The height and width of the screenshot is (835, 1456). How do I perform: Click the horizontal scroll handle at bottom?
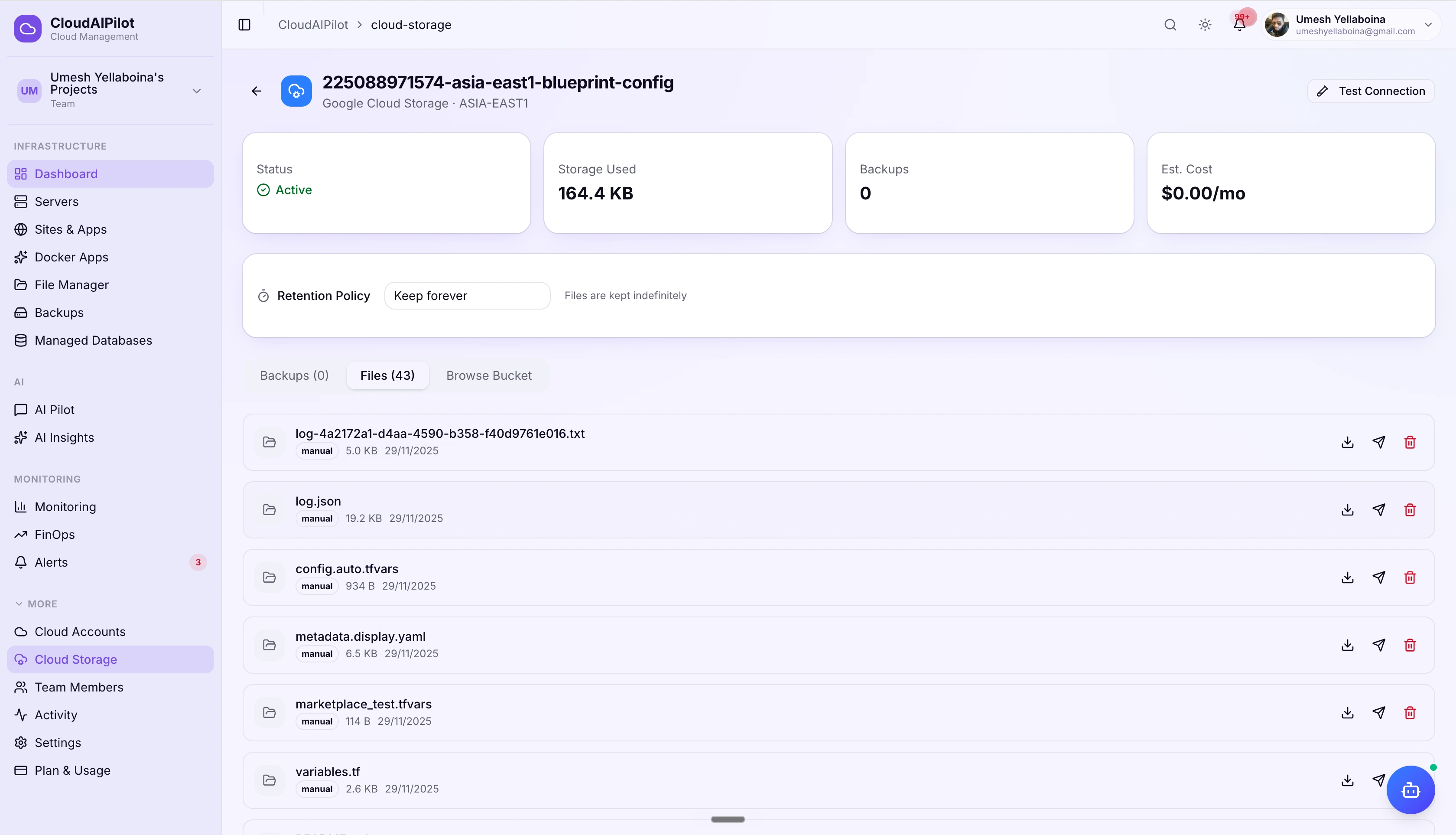(x=728, y=819)
